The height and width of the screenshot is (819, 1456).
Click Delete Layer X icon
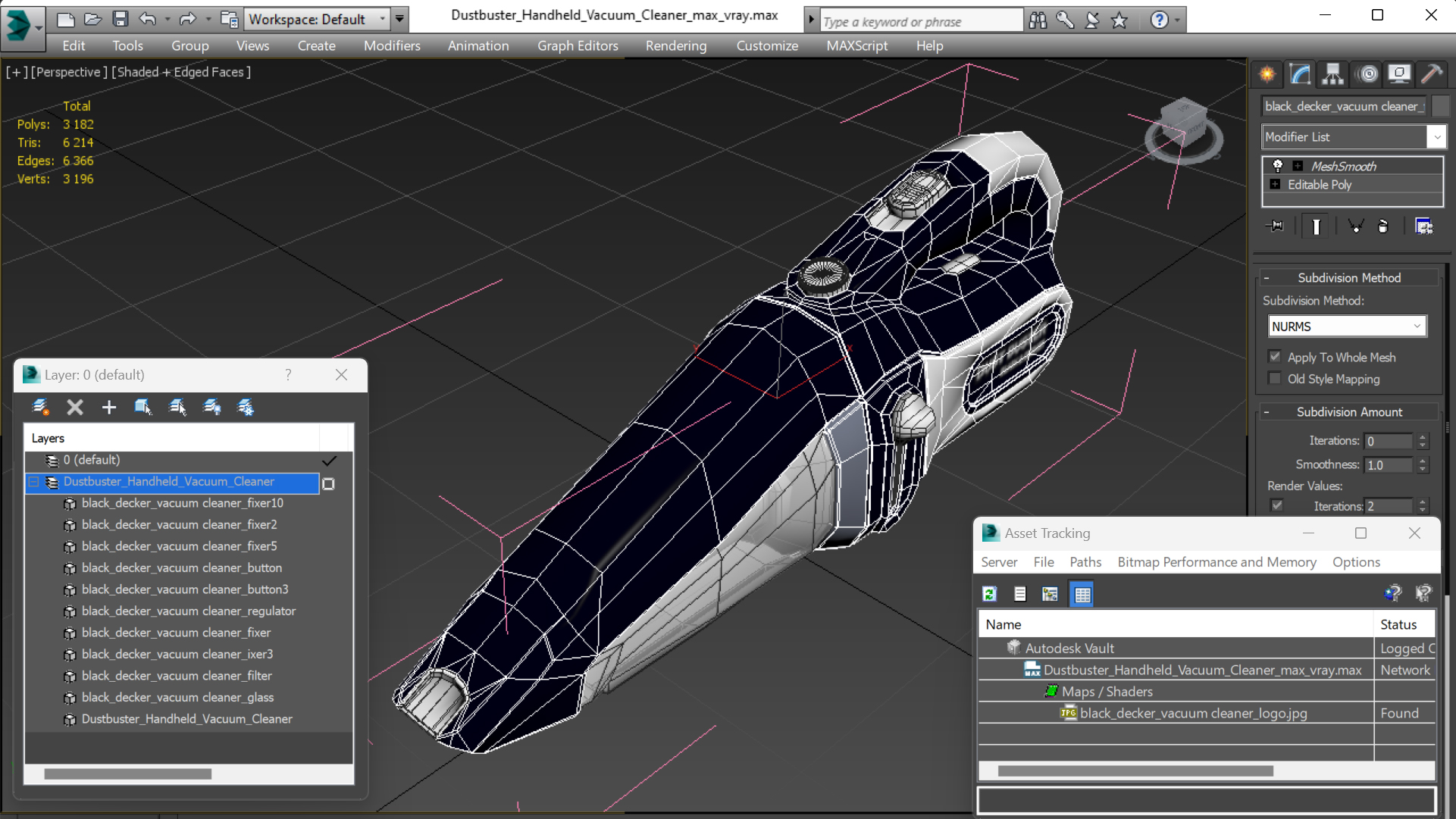click(75, 408)
